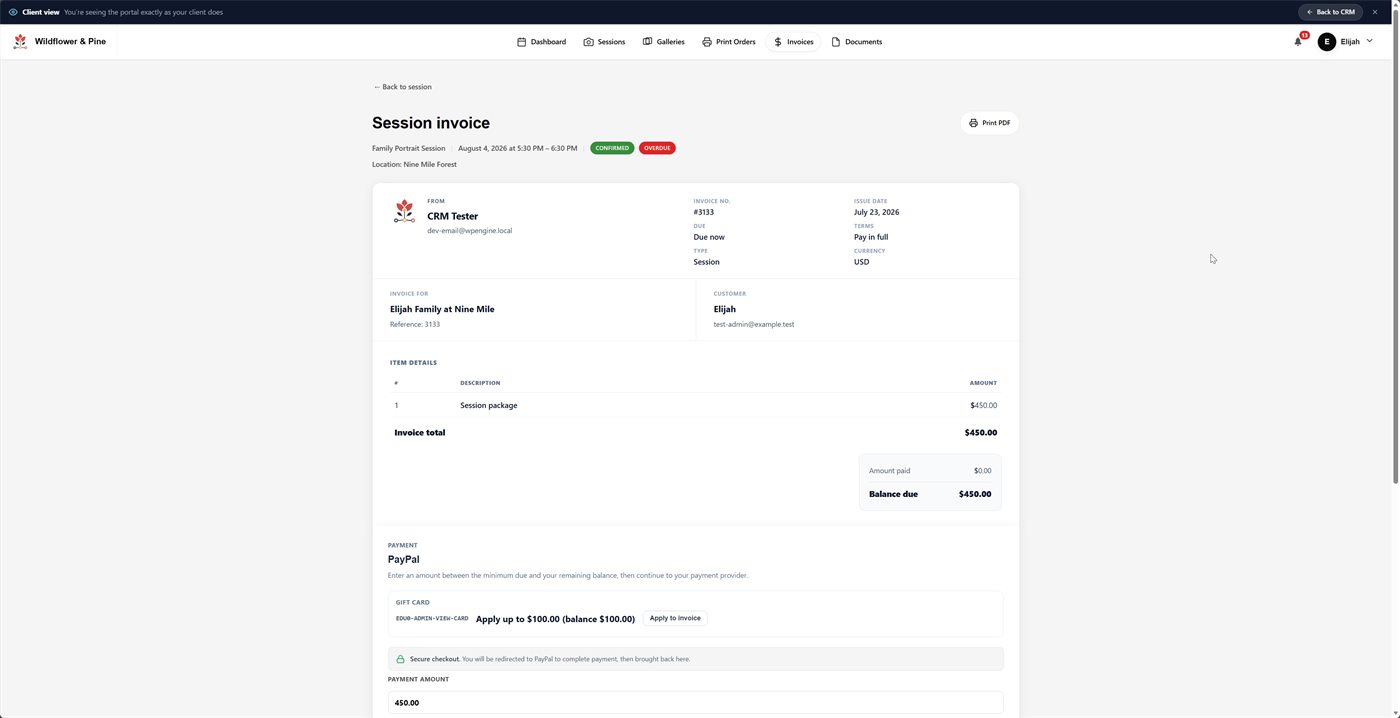The image size is (1400, 718).
Task: Click the EDU0-ADMIN-VIEW-CARD gift card code
Action: [x=432, y=619]
